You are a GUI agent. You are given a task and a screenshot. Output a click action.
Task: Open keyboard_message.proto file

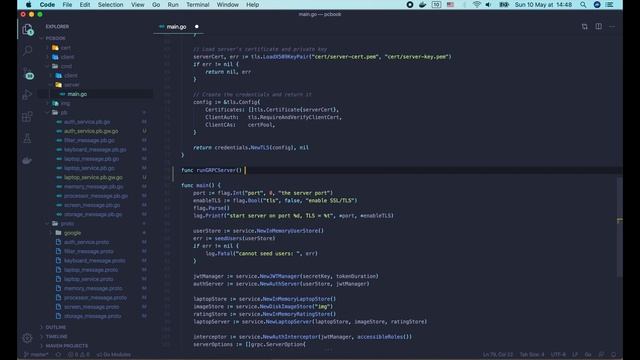coord(96,260)
